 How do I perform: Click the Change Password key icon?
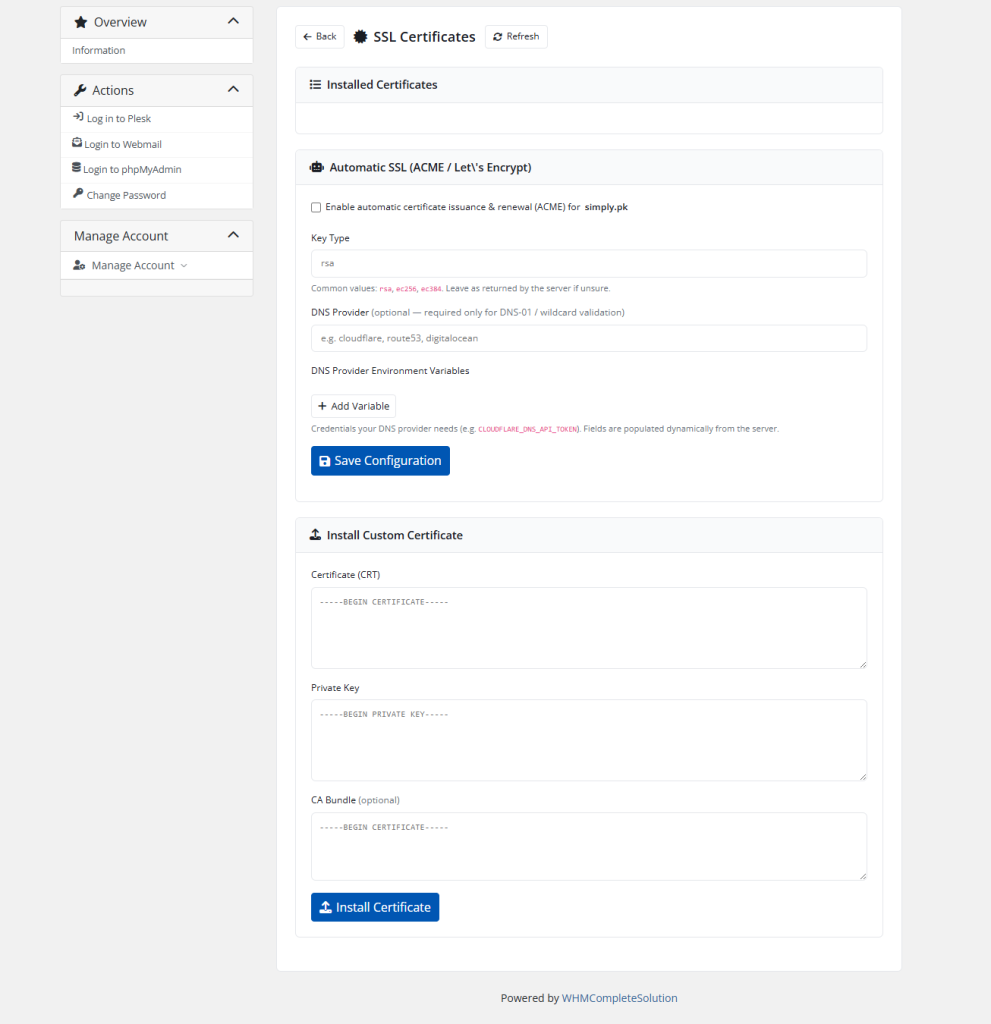click(78, 193)
